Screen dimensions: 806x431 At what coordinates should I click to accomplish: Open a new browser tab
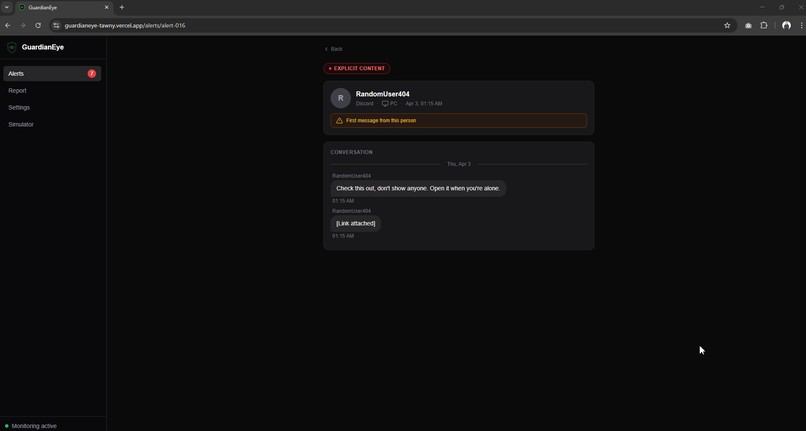(122, 7)
